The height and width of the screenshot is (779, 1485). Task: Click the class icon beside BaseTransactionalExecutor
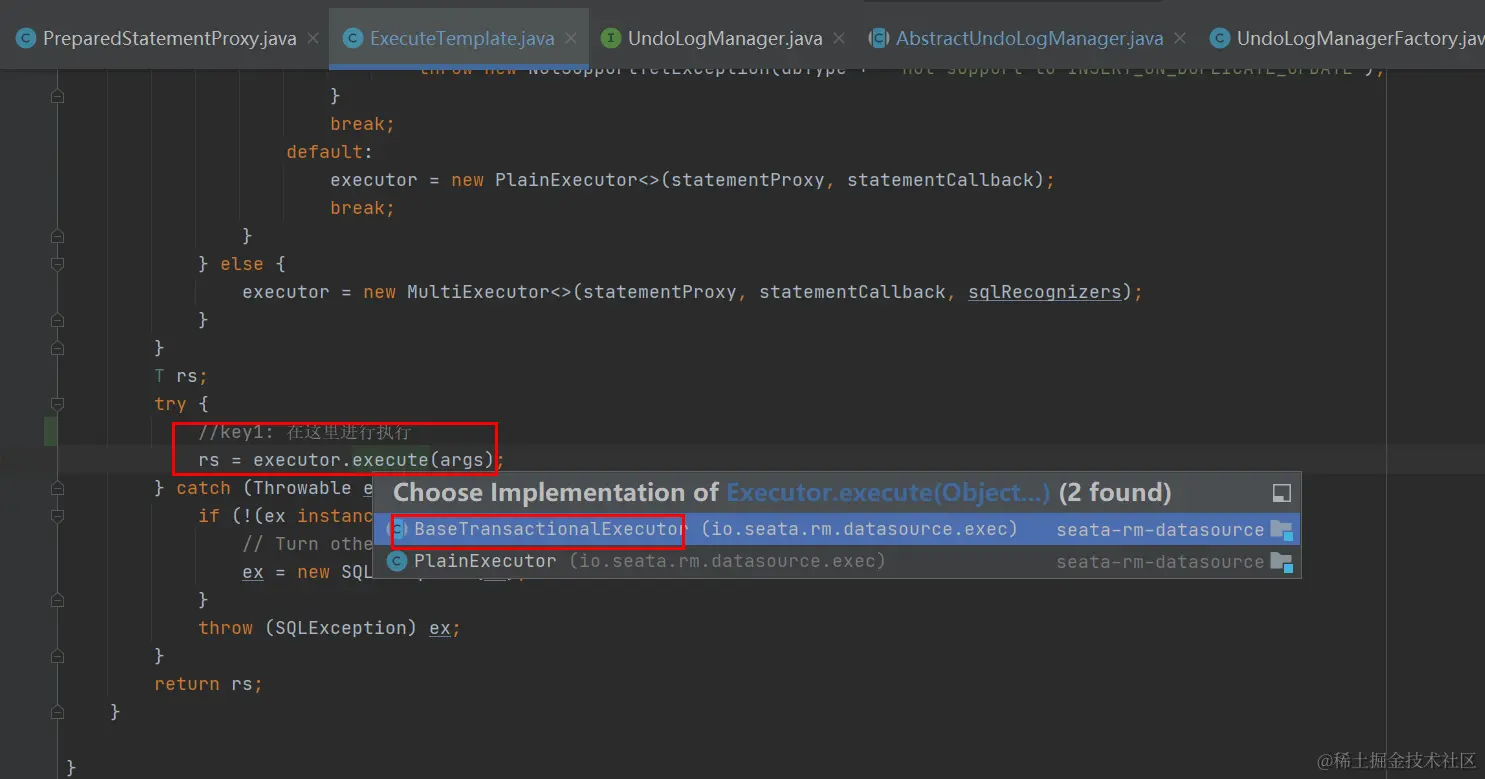398,529
